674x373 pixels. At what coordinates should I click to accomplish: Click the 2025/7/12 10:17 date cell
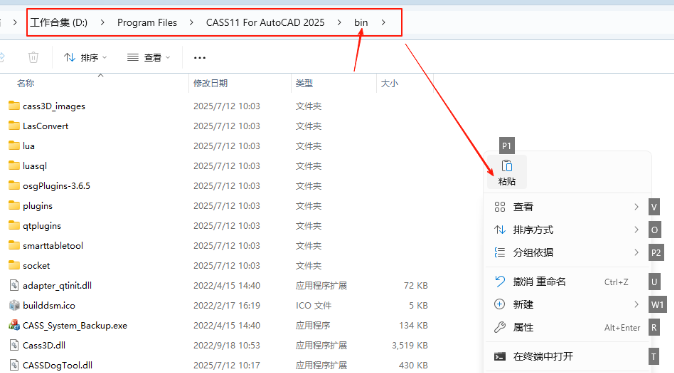point(227,366)
